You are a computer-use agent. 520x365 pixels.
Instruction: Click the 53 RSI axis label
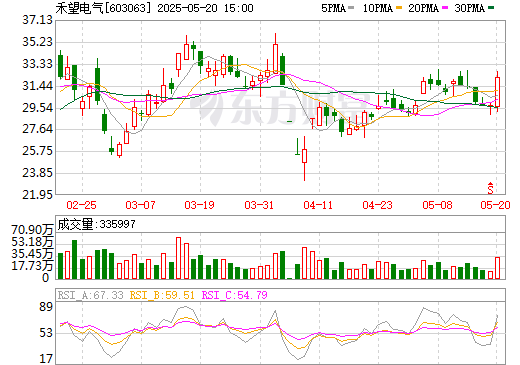click(46, 333)
